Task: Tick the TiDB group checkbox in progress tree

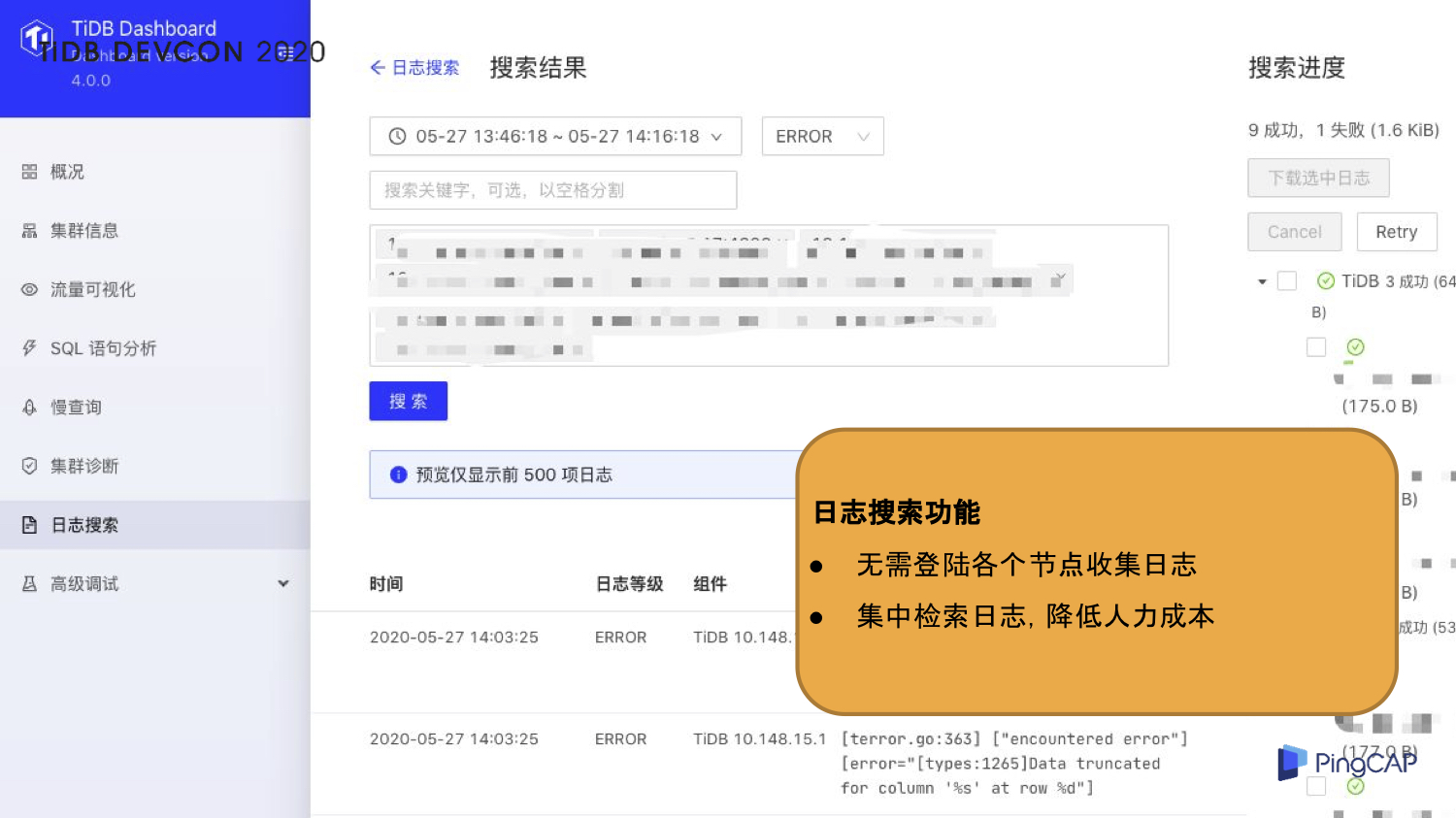Action: pos(1287,281)
